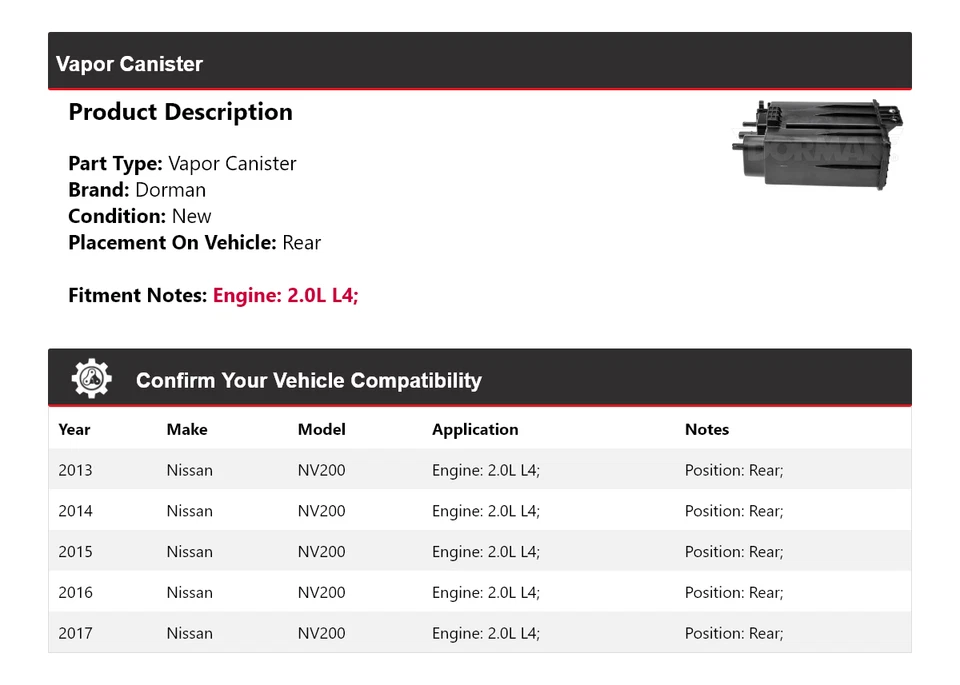Click Engine: 2.0L L4; in 2015 row
960x685 pixels.
(x=486, y=552)
